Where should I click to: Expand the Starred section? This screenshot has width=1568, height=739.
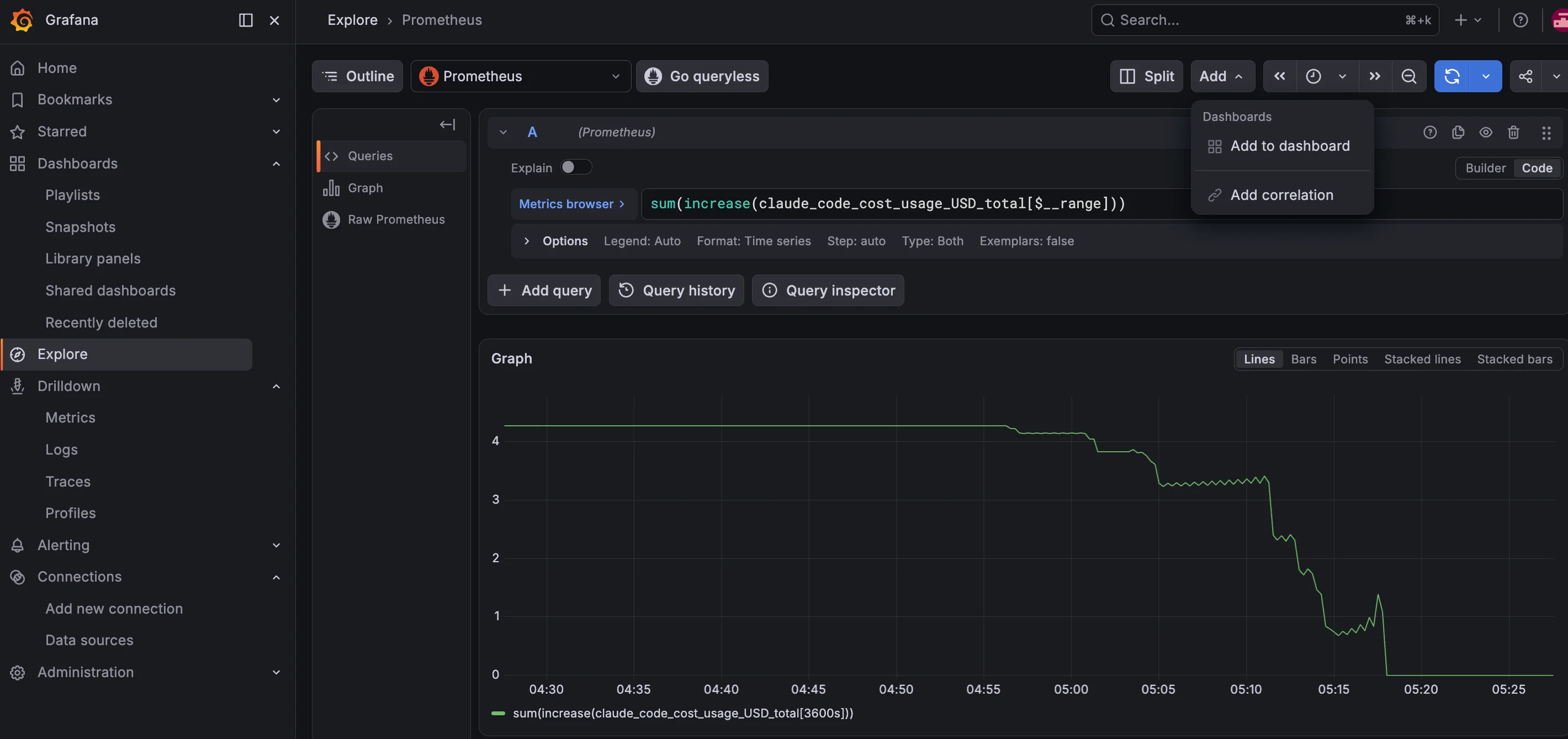(276, 131)
